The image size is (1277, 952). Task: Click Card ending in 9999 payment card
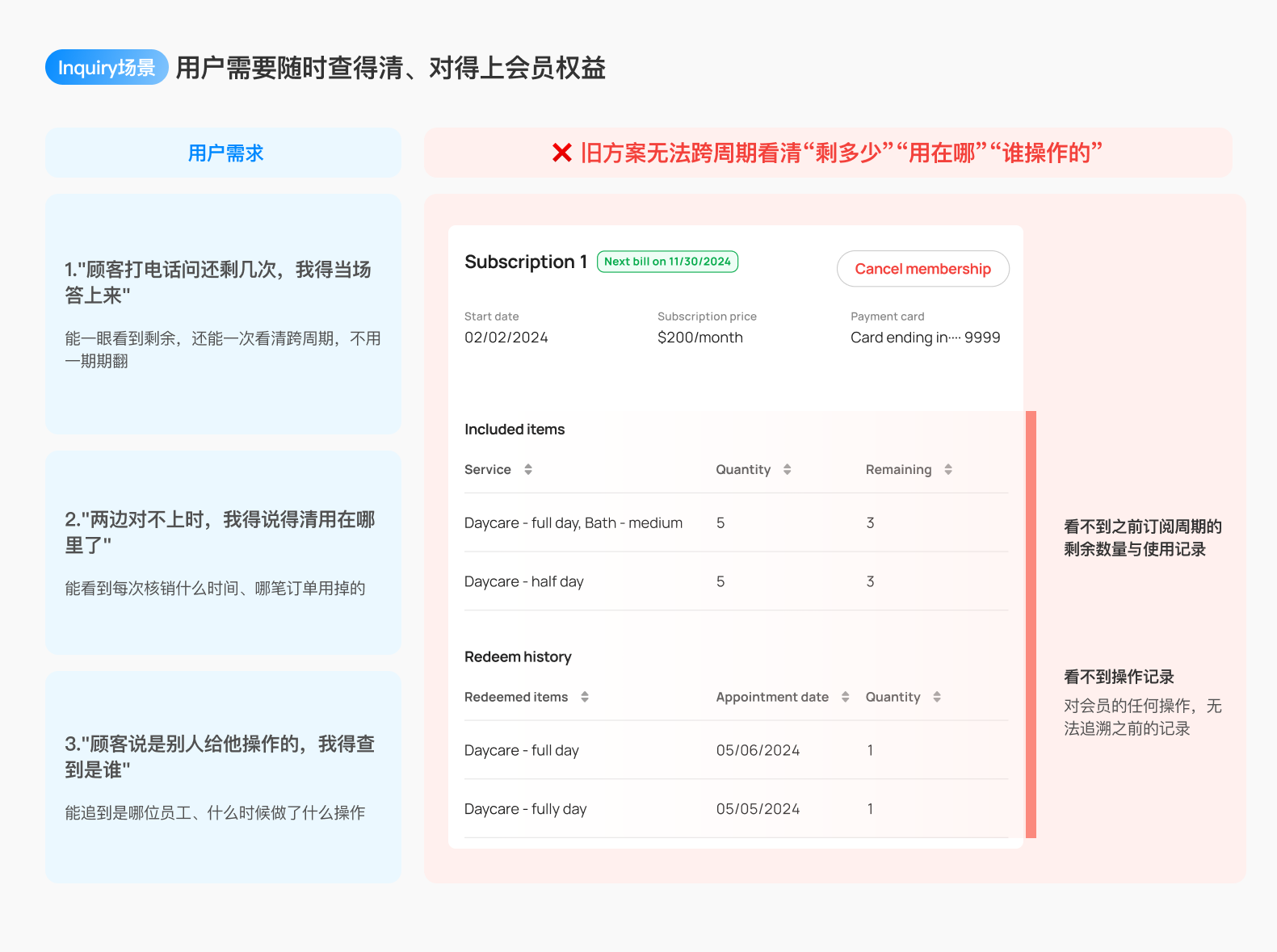926,338
